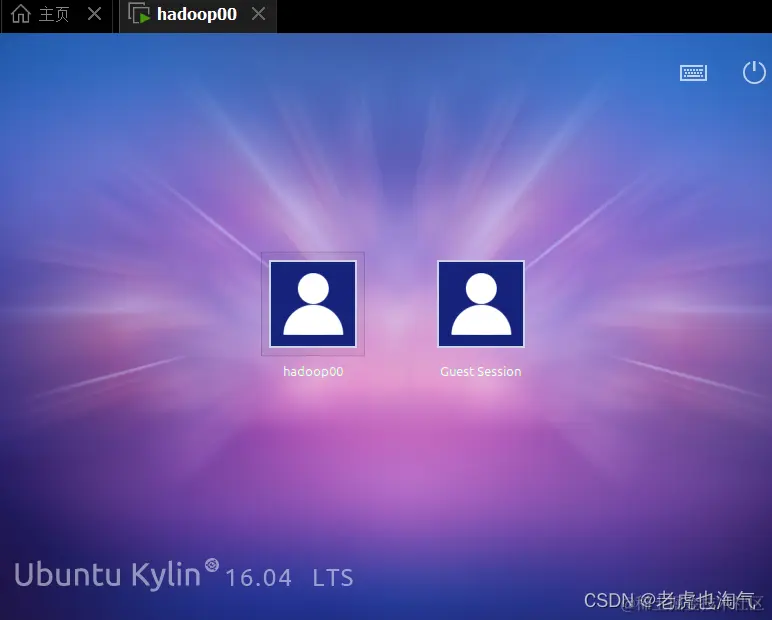Click the power shutdown icon
Viewport: 772px width, 620px height.
pos(754,72)
